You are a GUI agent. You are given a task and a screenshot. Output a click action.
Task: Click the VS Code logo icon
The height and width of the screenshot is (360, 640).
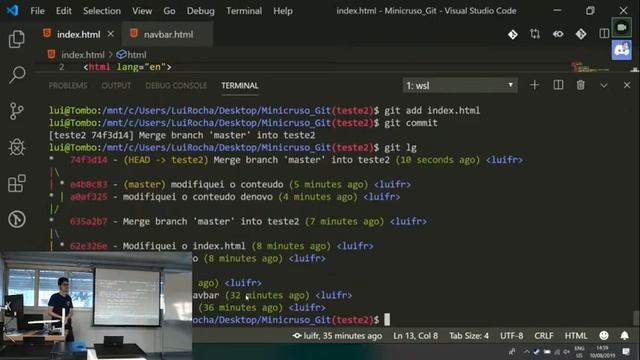[13, 10]
